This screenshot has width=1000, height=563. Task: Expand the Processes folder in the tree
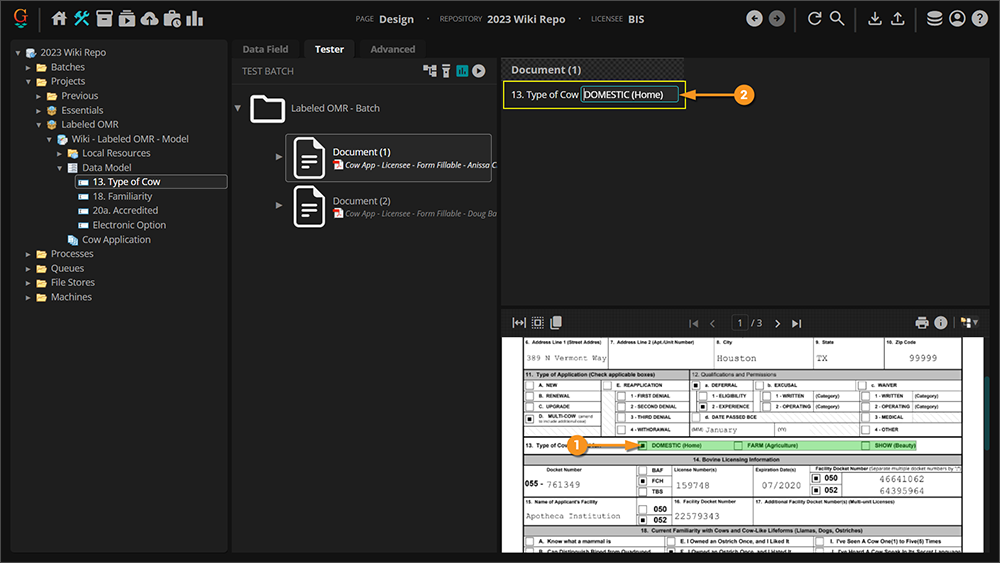(29, 254)
